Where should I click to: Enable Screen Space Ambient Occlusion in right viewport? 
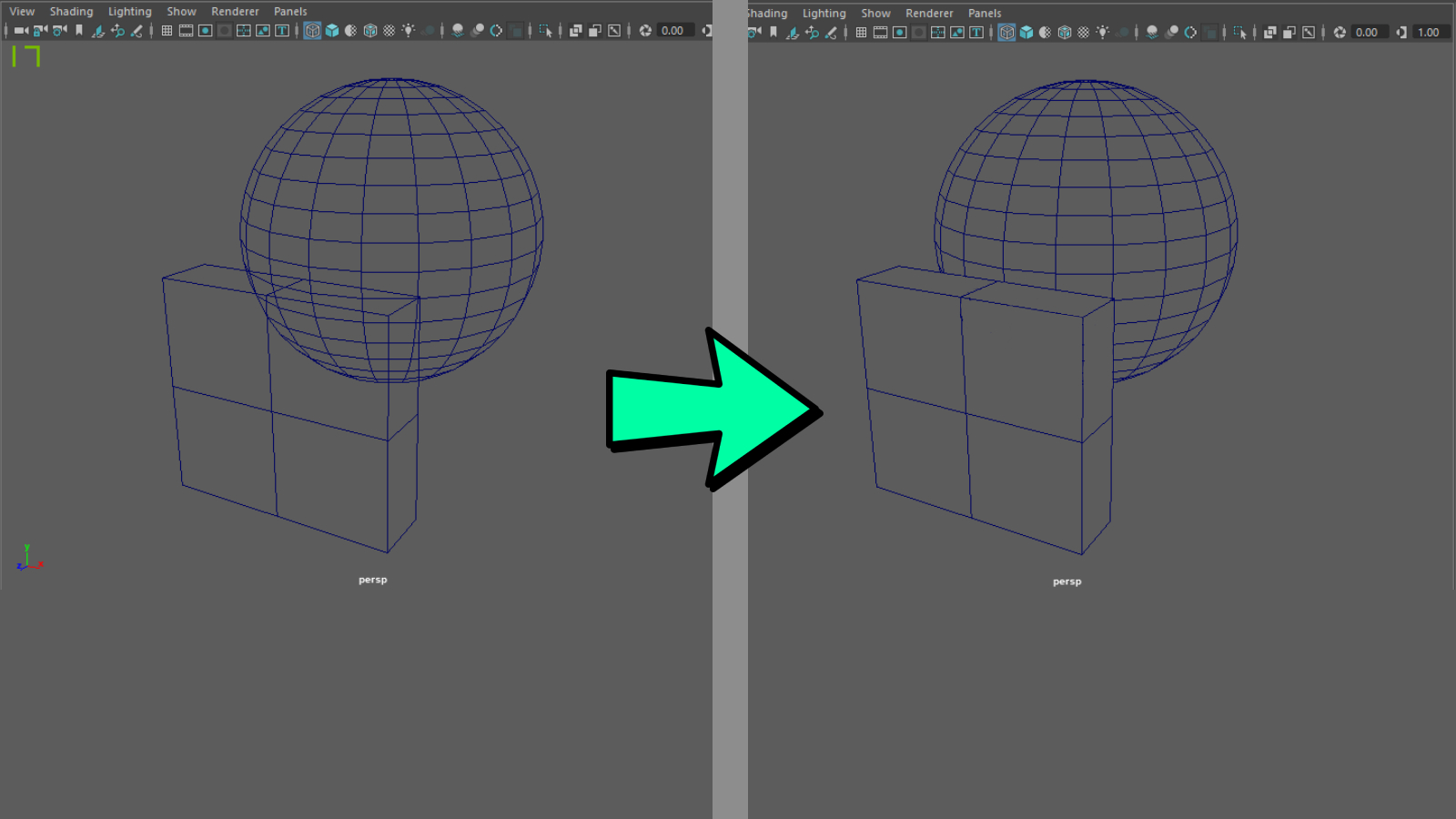(1152, 32)
